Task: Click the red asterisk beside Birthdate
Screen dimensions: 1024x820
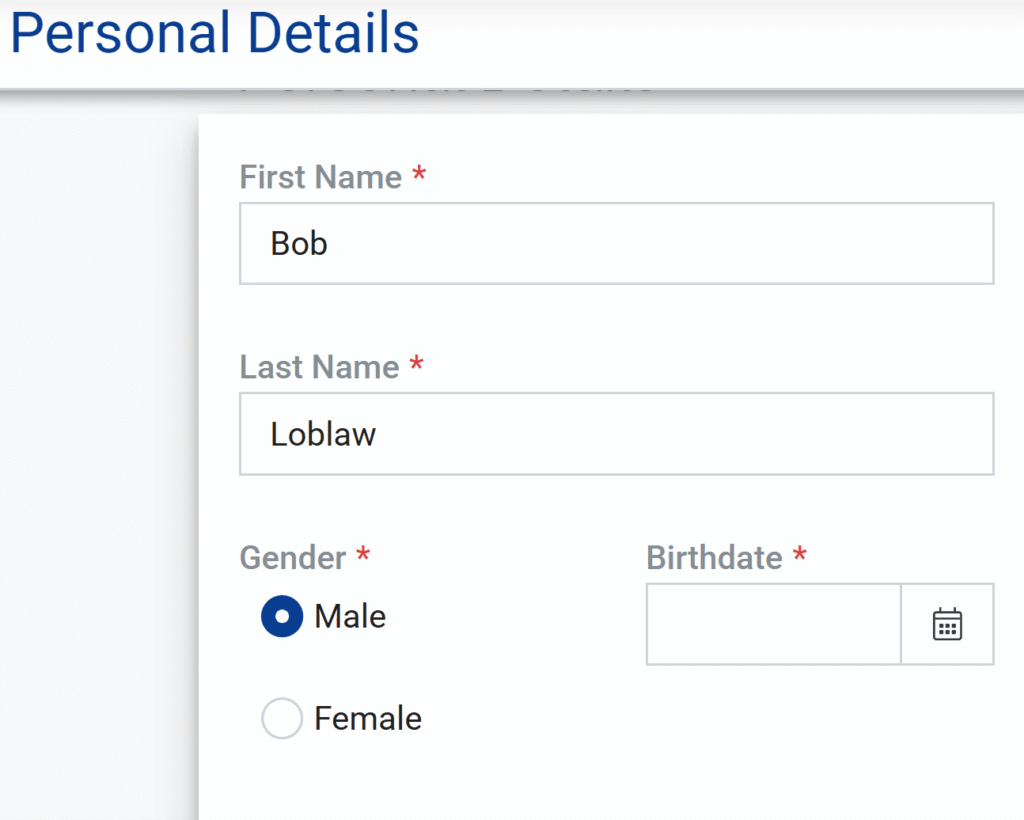Action: point(799,555)
